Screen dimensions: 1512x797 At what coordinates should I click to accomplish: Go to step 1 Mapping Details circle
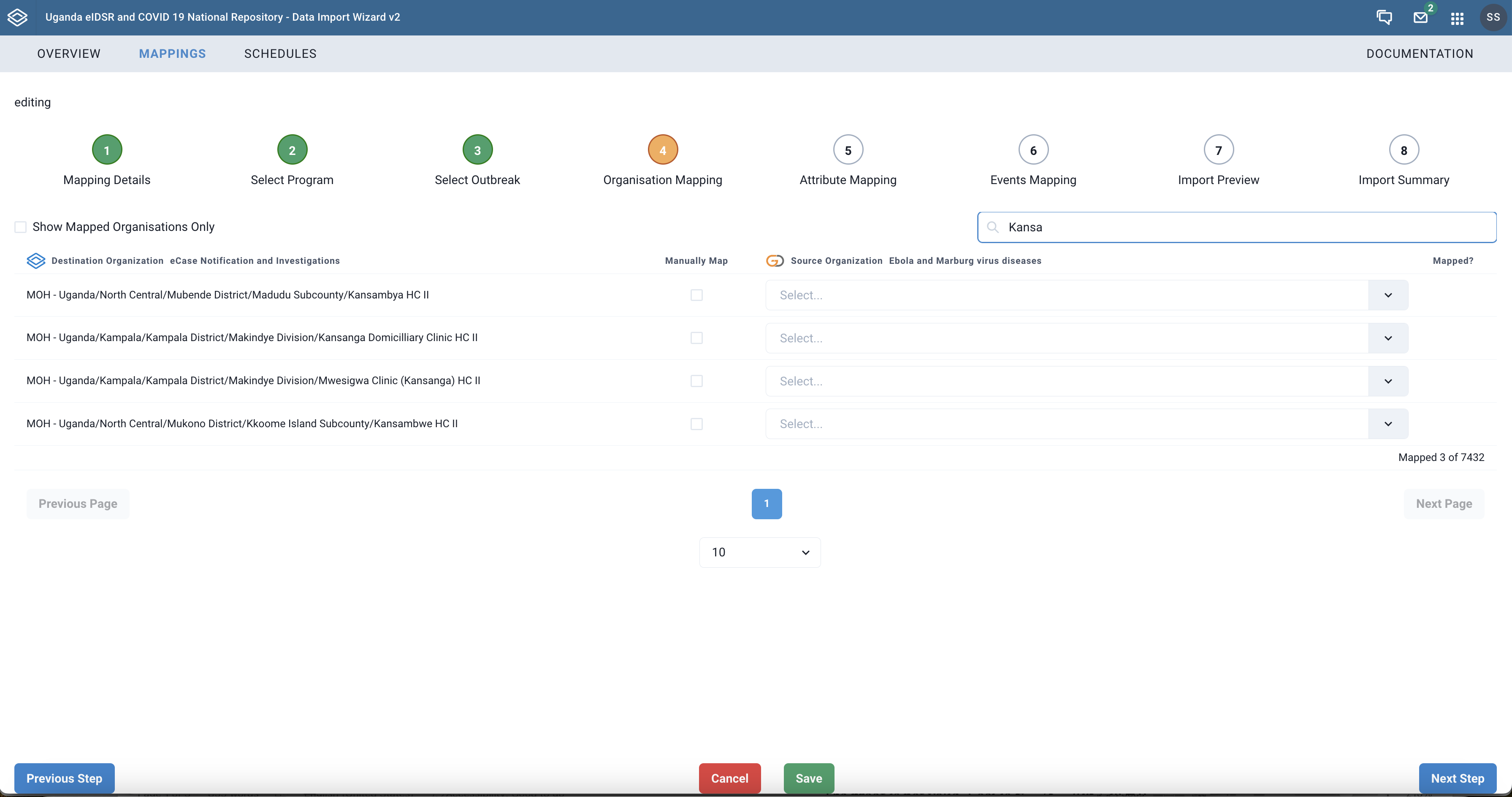pyautogui.click(x=107, y=150)
